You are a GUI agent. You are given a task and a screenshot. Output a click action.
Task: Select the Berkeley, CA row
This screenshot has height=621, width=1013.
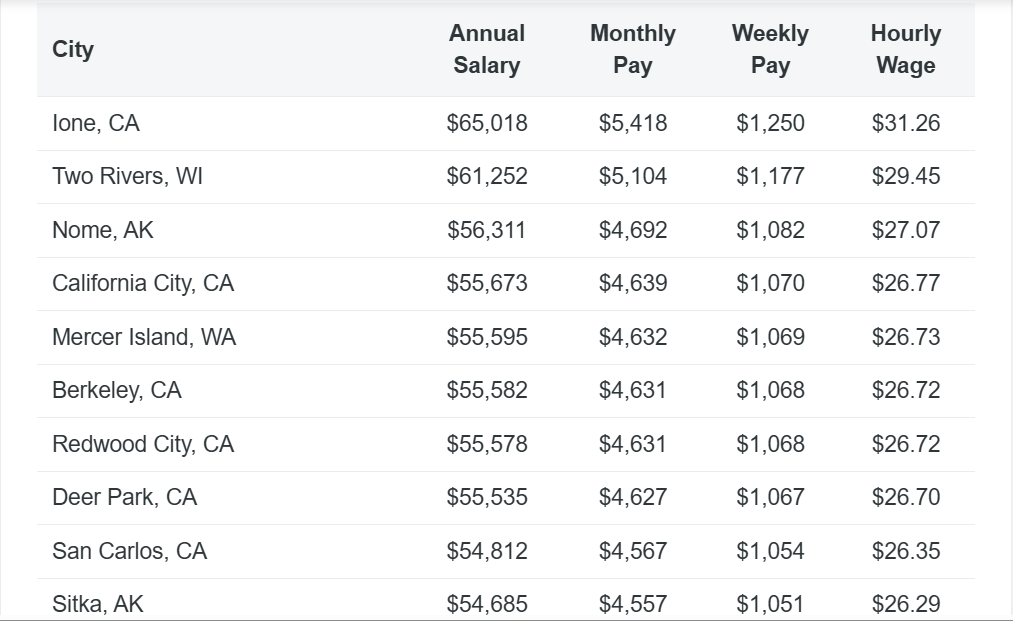[117, 390]
